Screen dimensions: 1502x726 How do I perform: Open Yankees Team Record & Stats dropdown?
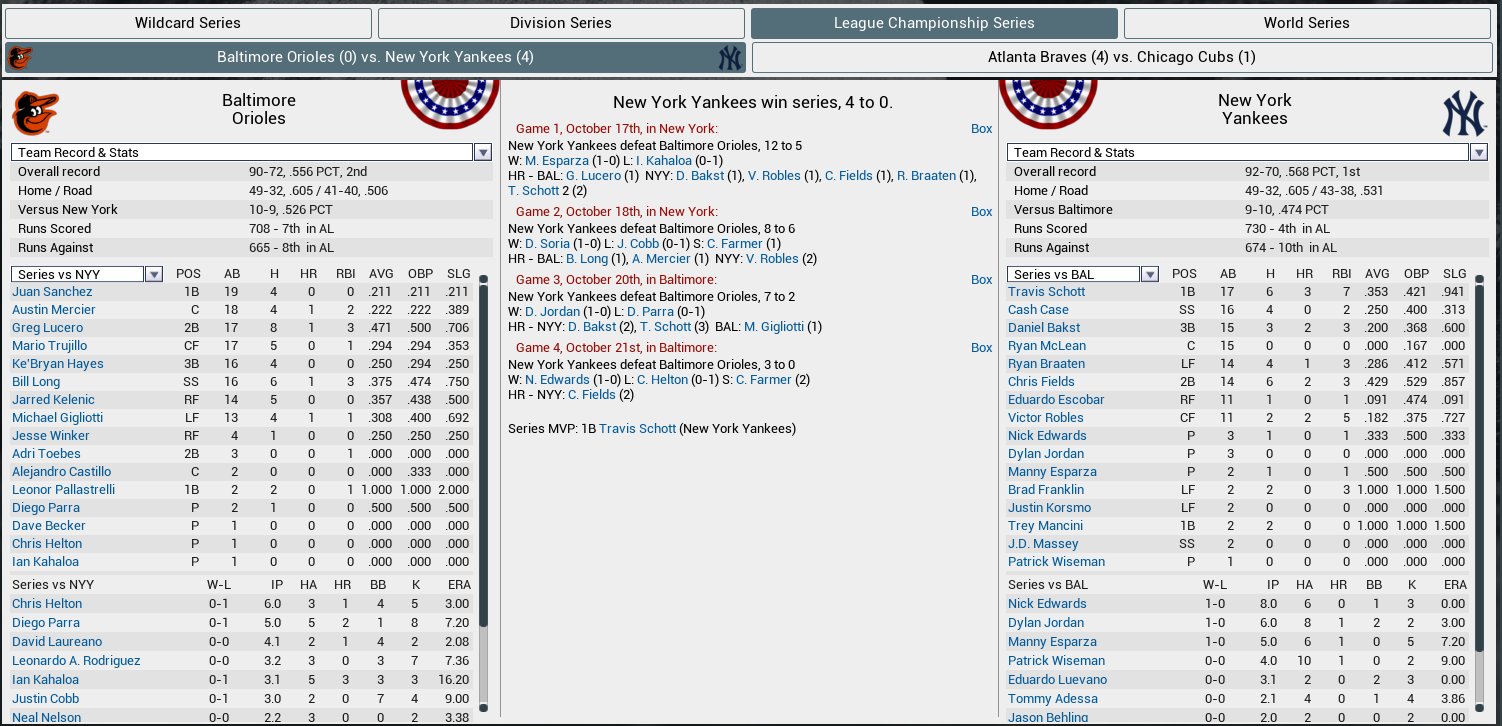(1247, 152)
